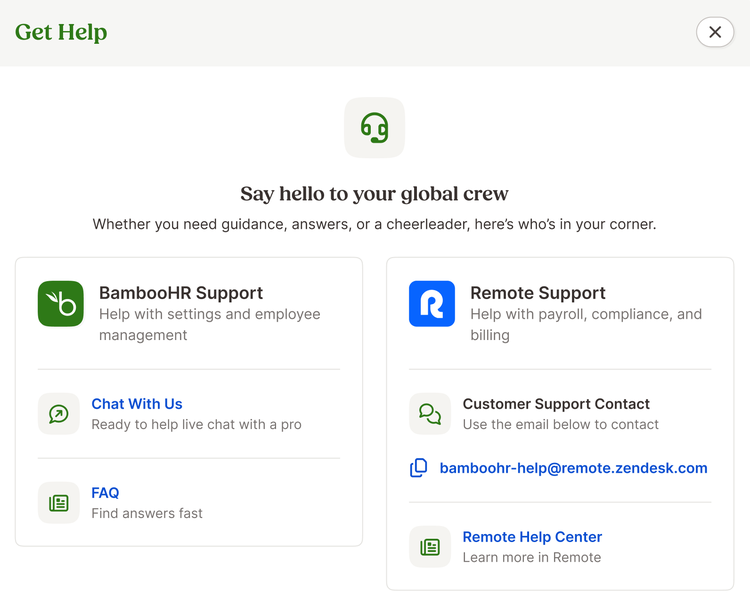Click the green headset support icon
The image size is (750, 616).
point(375,128)
